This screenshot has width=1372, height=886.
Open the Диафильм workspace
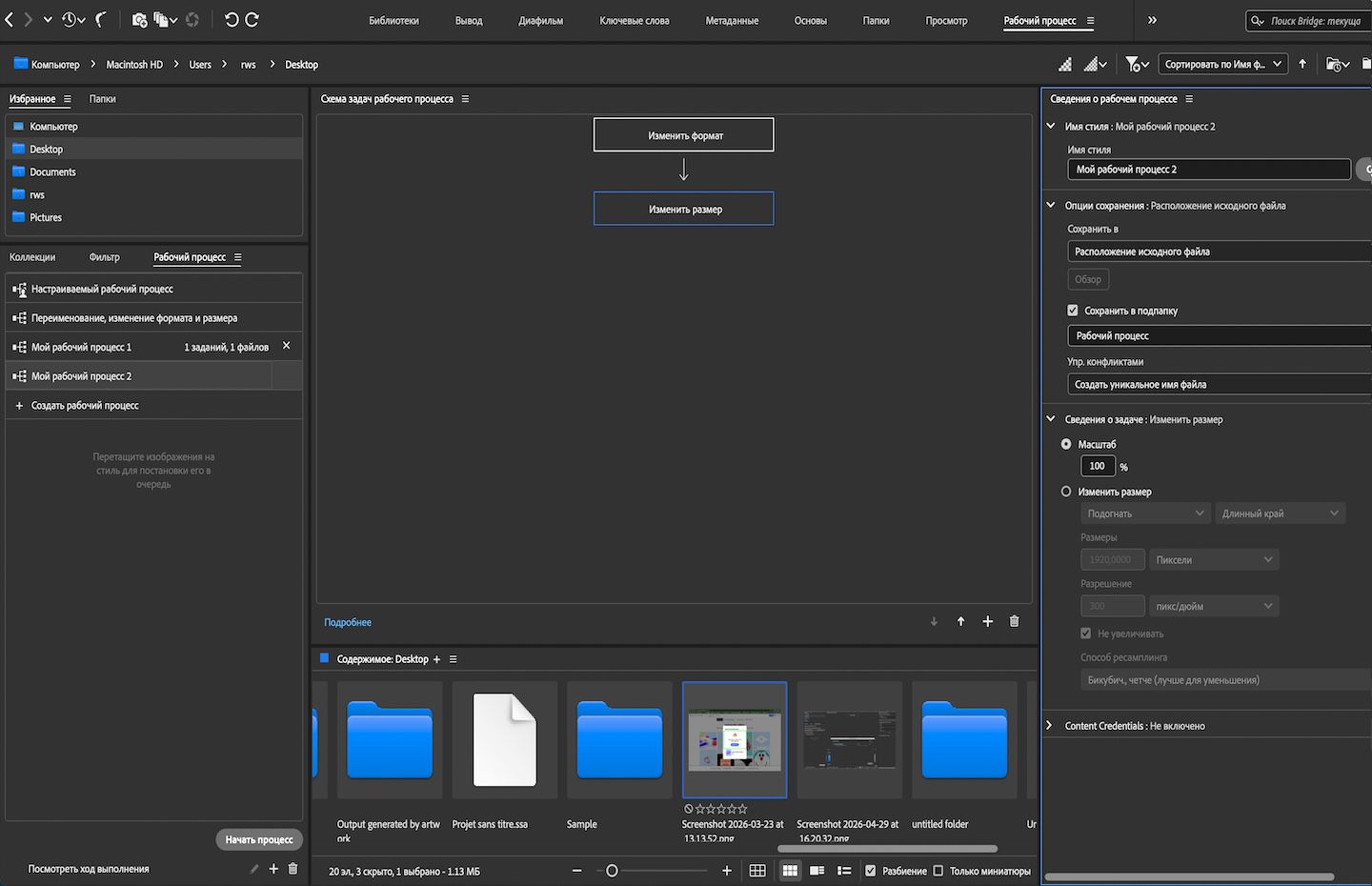(x=540, y=20)
